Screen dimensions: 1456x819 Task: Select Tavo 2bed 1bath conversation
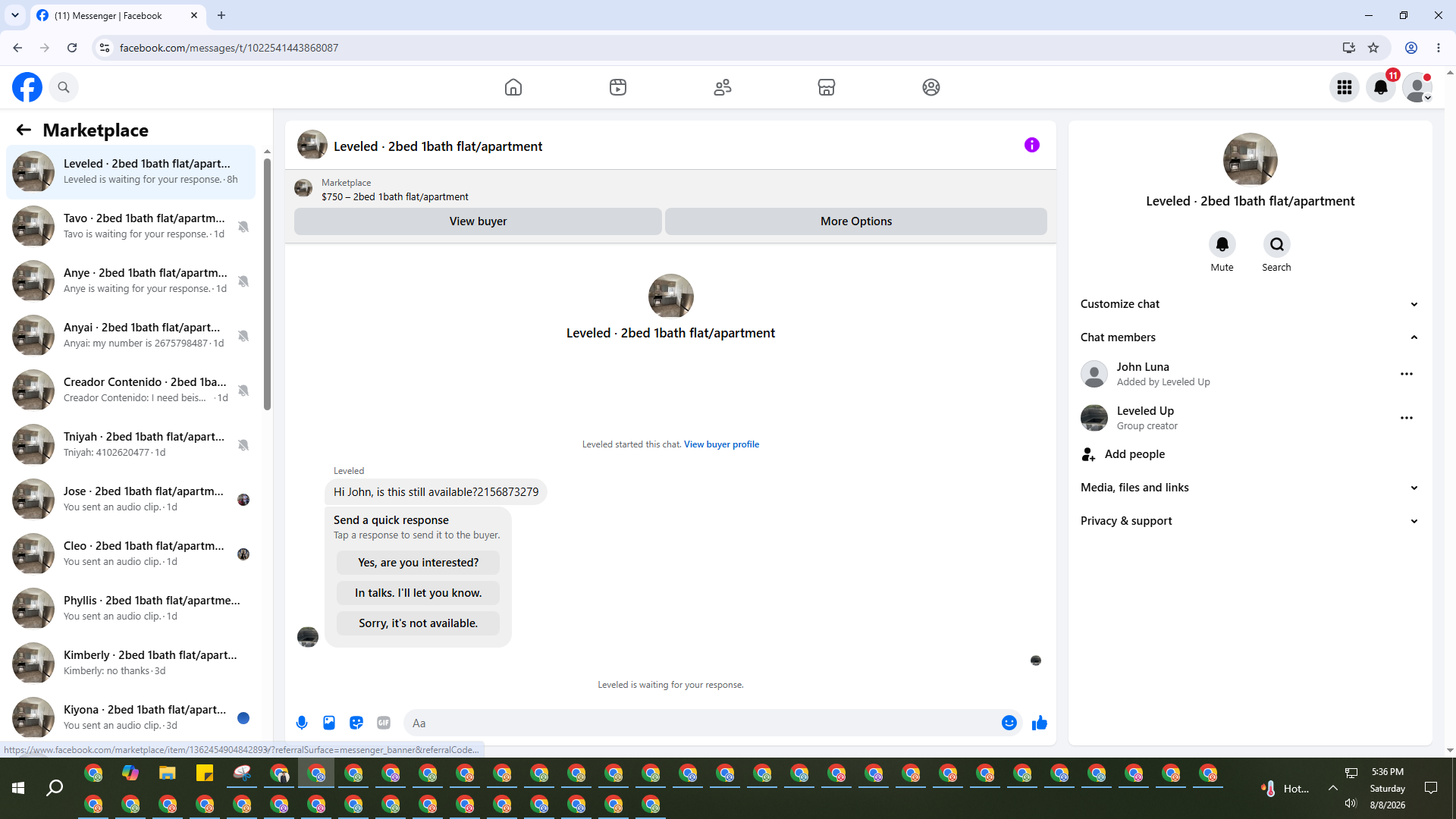[131, 226]
